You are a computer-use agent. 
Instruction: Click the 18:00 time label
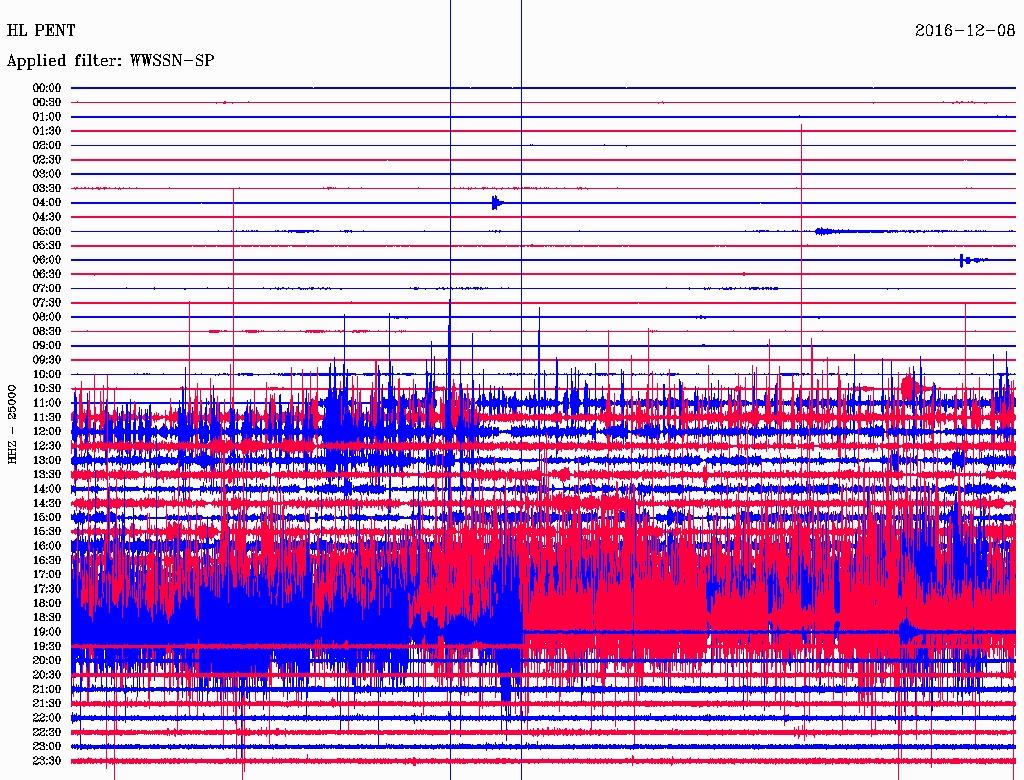47,603
